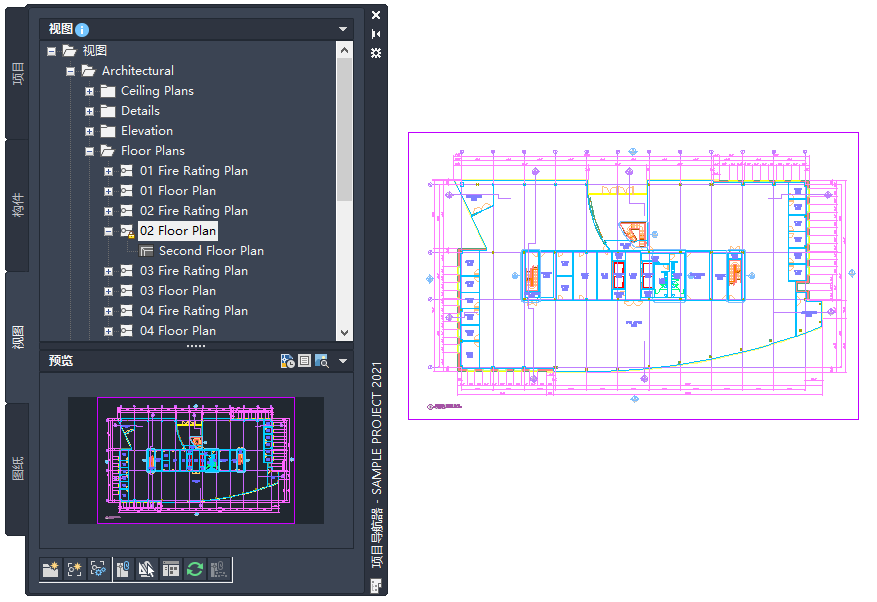This screenshot has width=877, height=602.
Task: Click the external reference paperclip icon
Action: [124, 570]
